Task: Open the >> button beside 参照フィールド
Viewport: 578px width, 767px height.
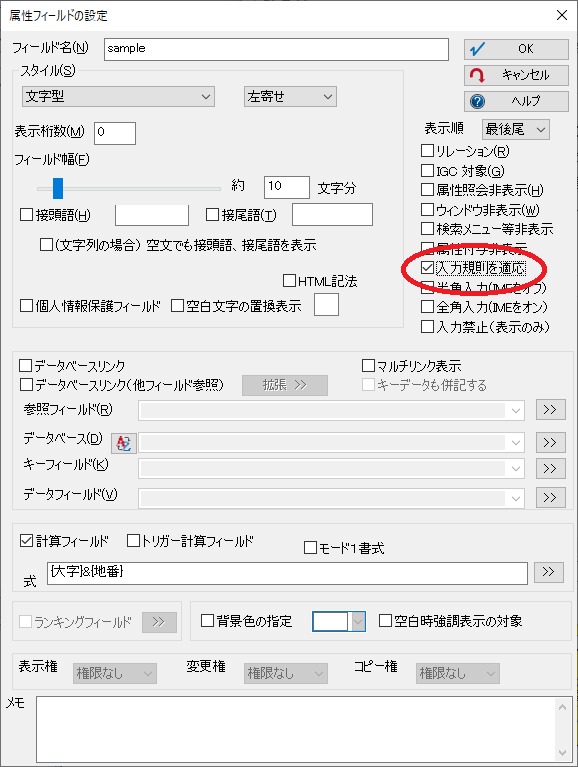Action: (551, 410)
